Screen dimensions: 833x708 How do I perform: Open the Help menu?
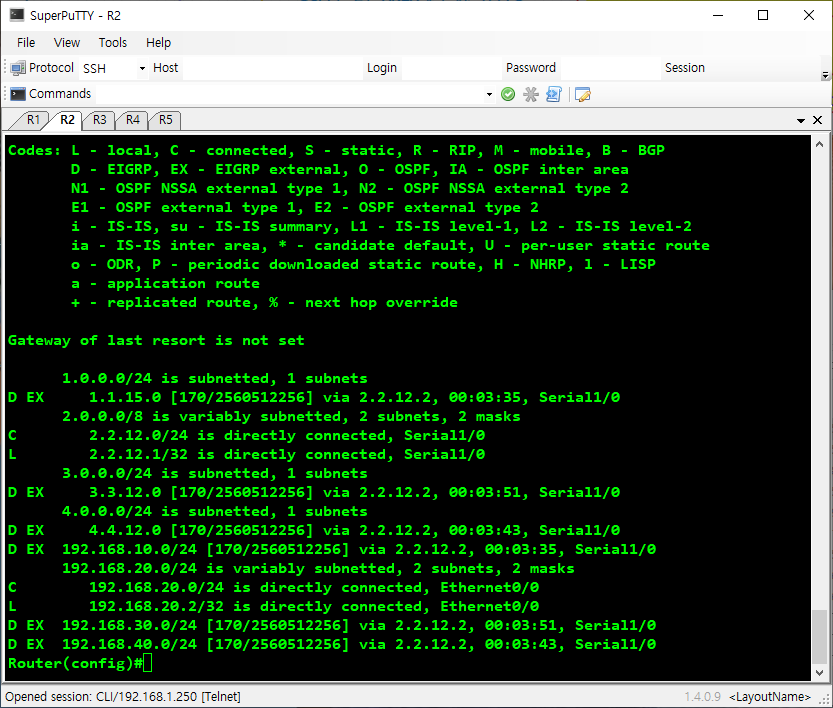coord(158,42)
